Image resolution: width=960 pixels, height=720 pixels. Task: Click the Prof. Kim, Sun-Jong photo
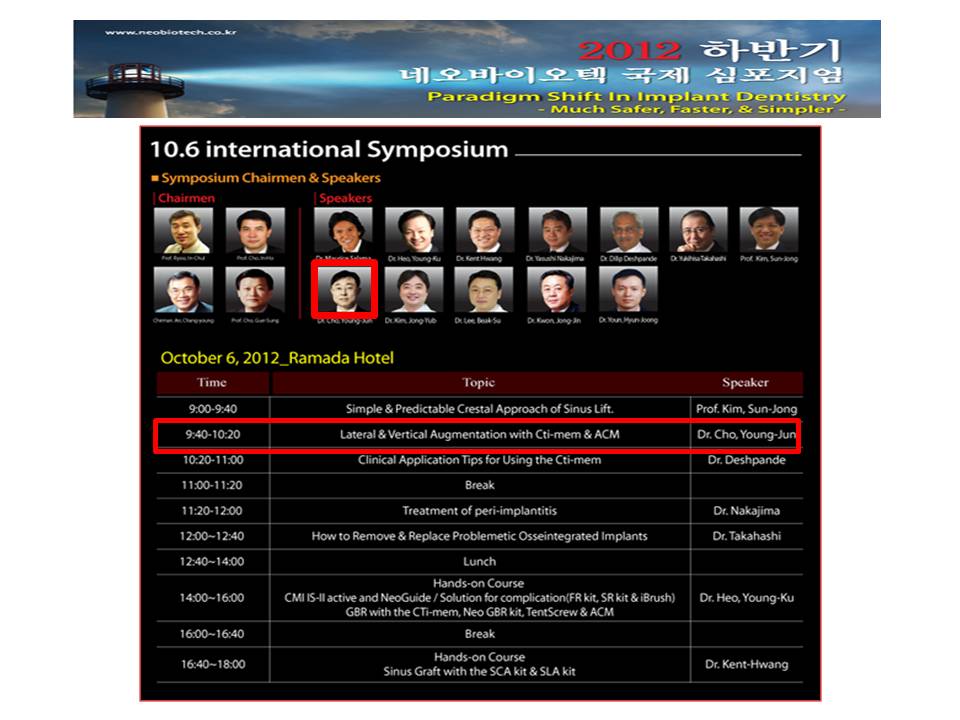[769, 230]
